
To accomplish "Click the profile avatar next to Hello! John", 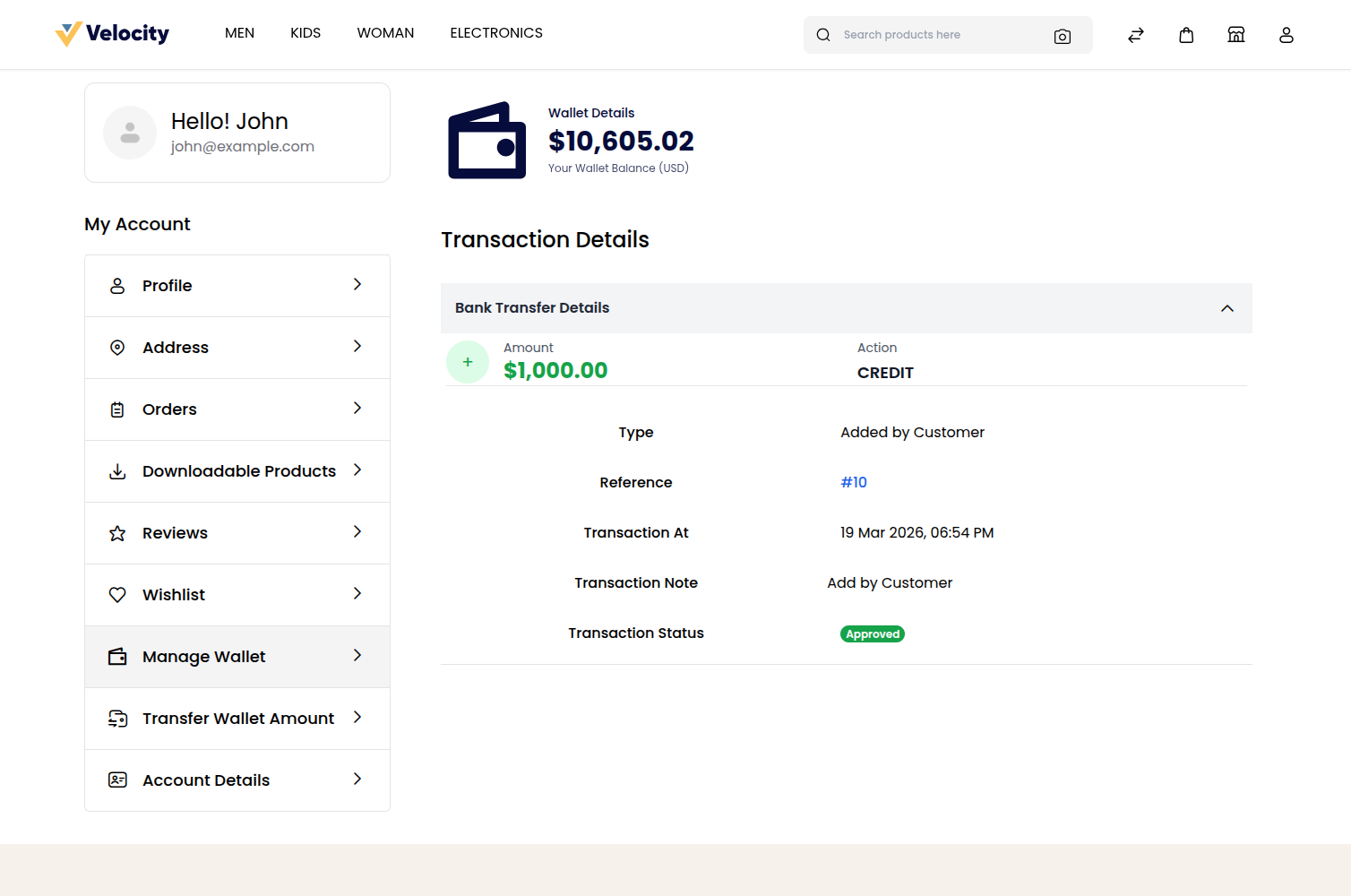I will click(130, 132).
